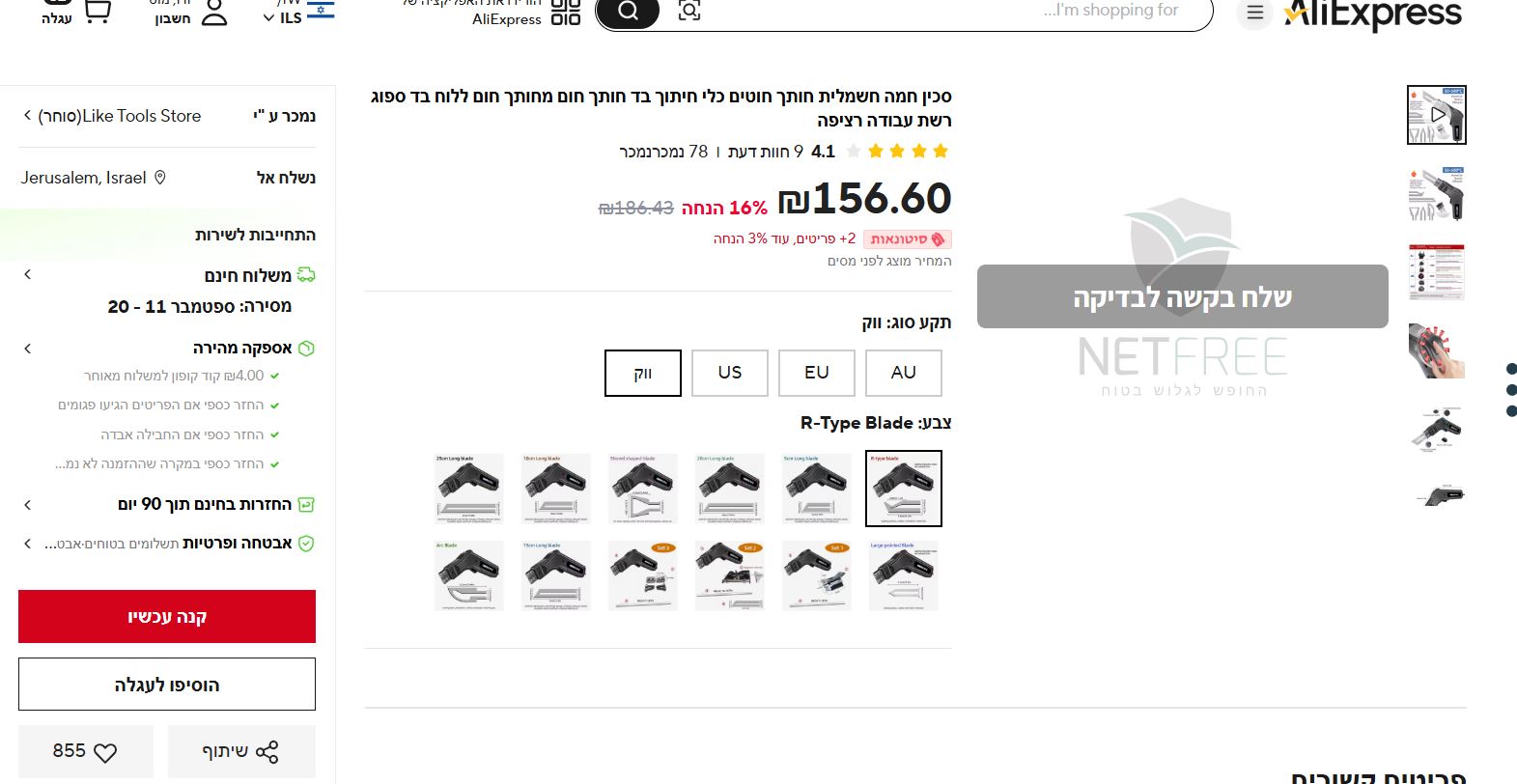Screen dimensions: 1517x784
Task: Open the hamburger categories menu
Action: [1254, 14]
